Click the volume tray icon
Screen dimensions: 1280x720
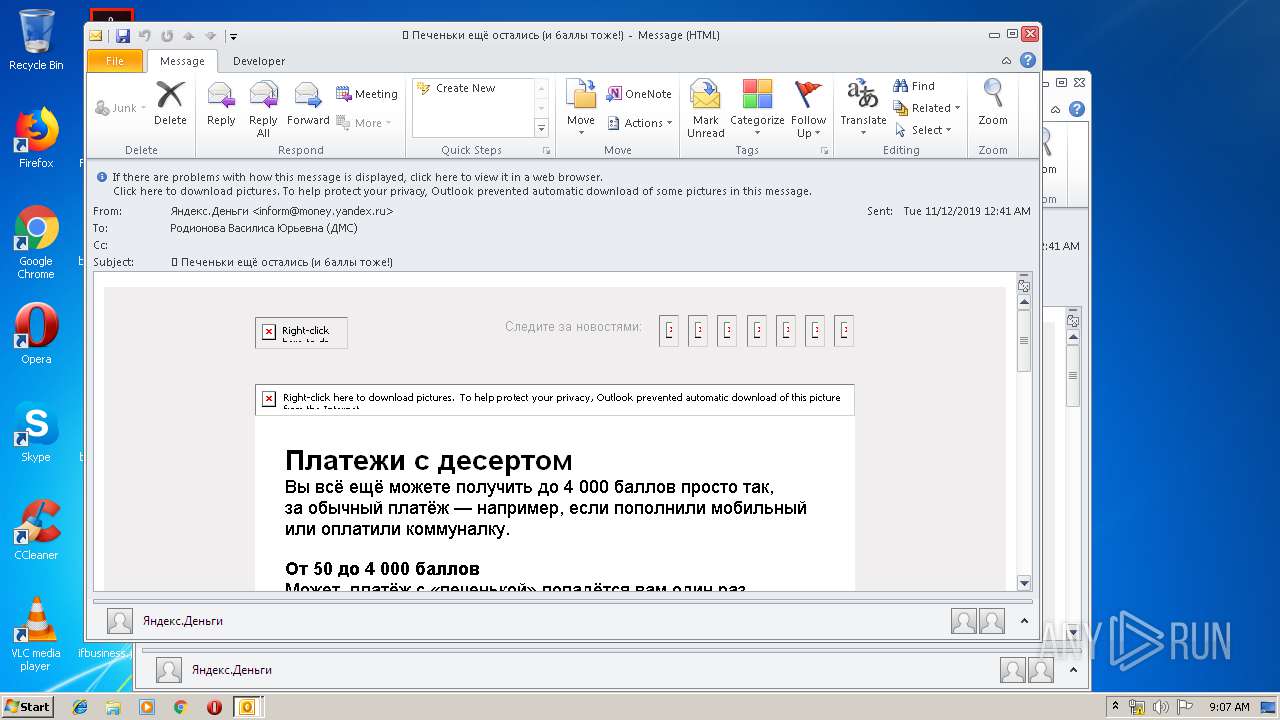[x=1161, y=707]
